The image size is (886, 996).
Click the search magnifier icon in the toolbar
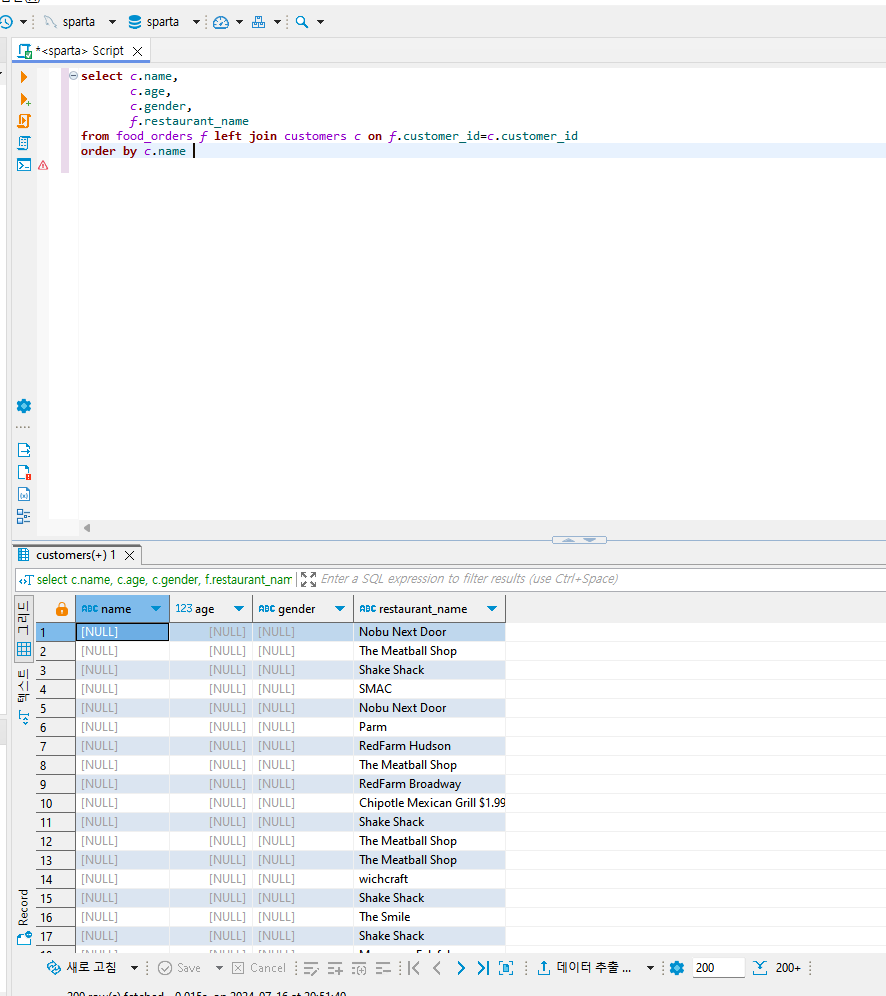pyautogui.click(x=302, y=22)
